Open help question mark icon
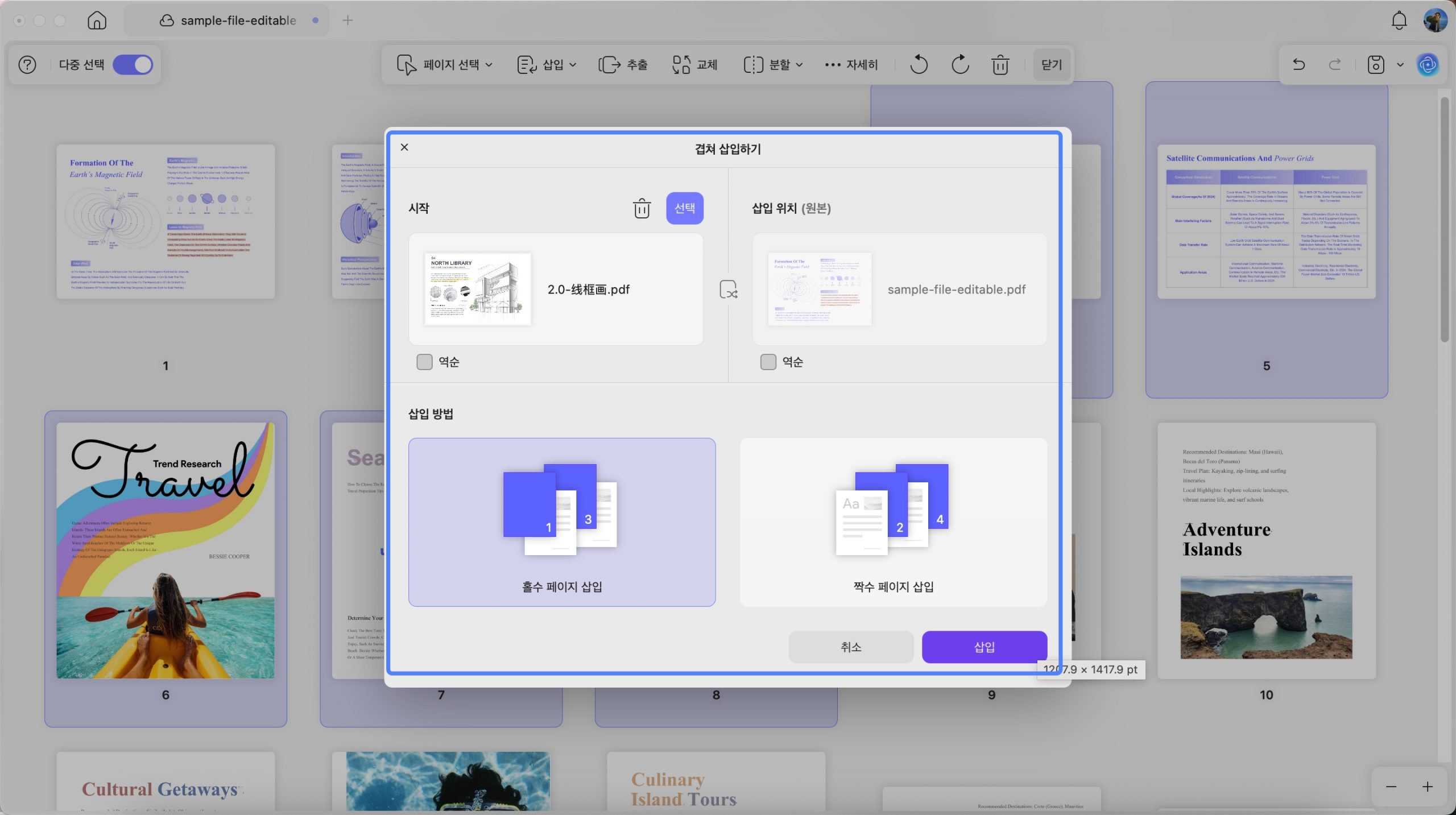This screenshot has height=815, width=1456. point(27,65)
